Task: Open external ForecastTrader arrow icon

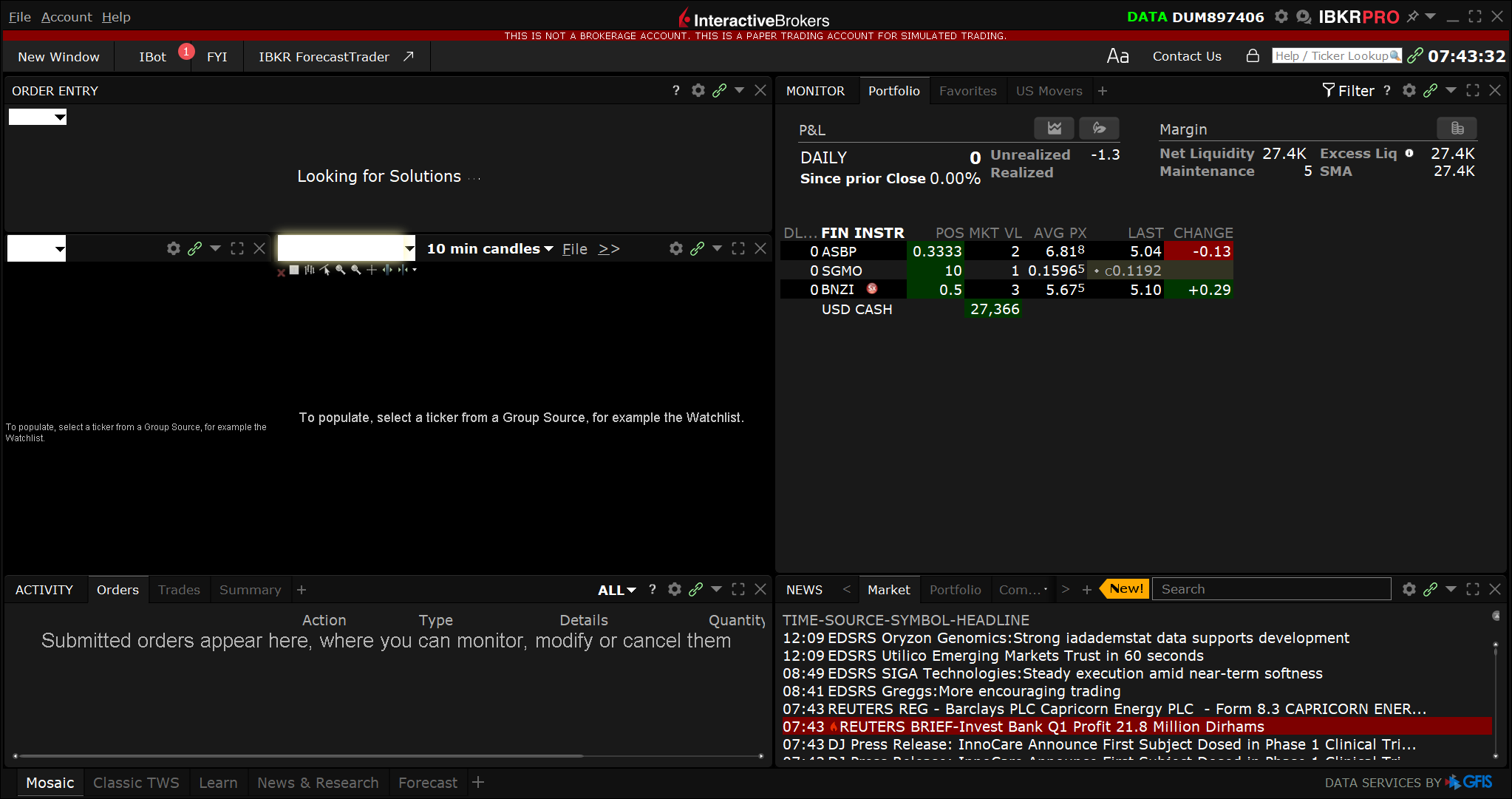Action: [x=408, y=56]
